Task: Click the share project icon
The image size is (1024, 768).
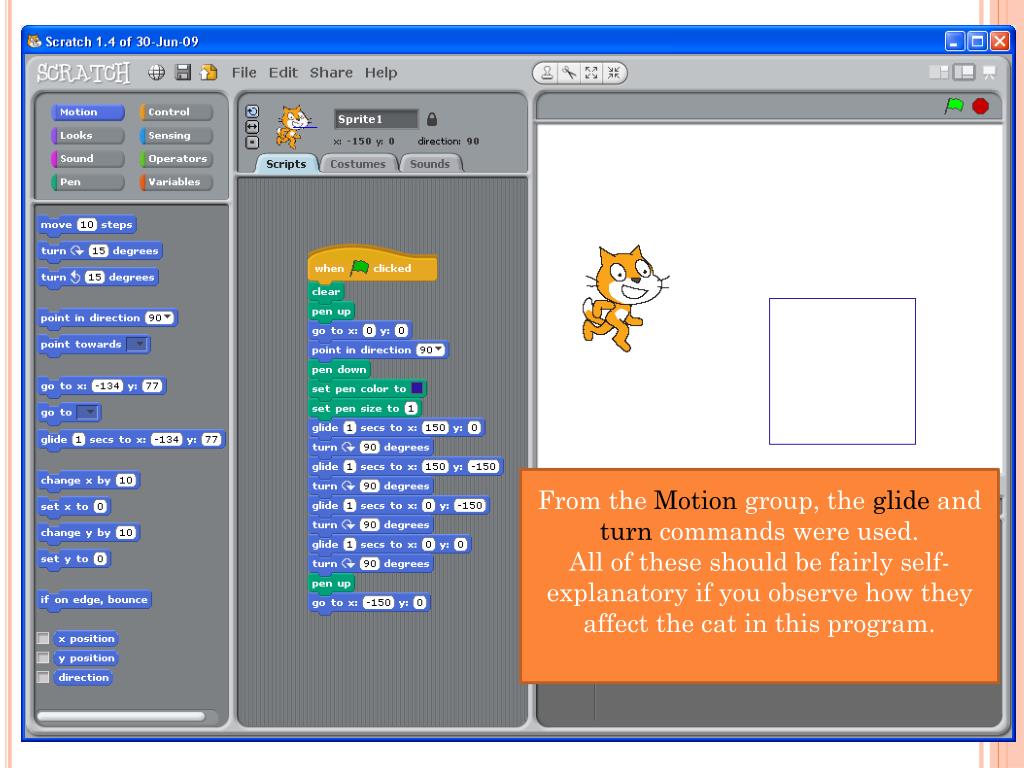Action: point(209,72)
